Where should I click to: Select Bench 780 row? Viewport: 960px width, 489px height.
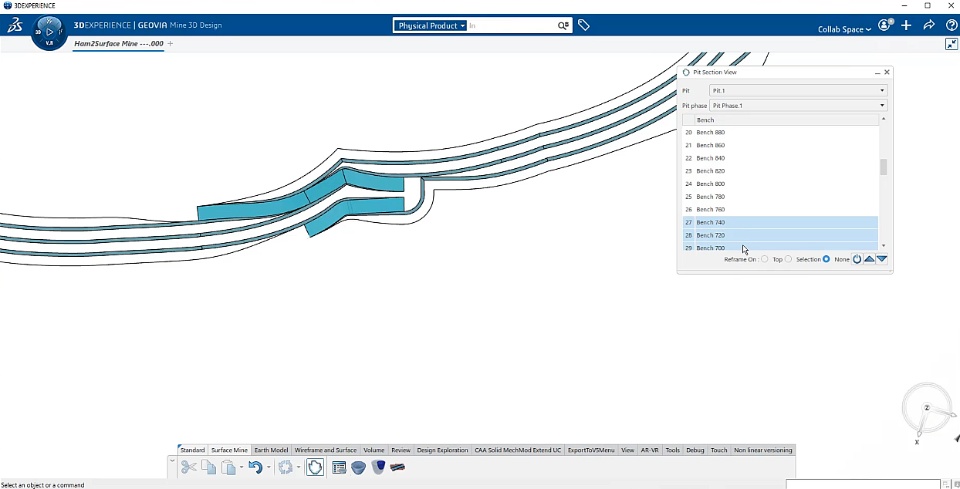point(781,196)
